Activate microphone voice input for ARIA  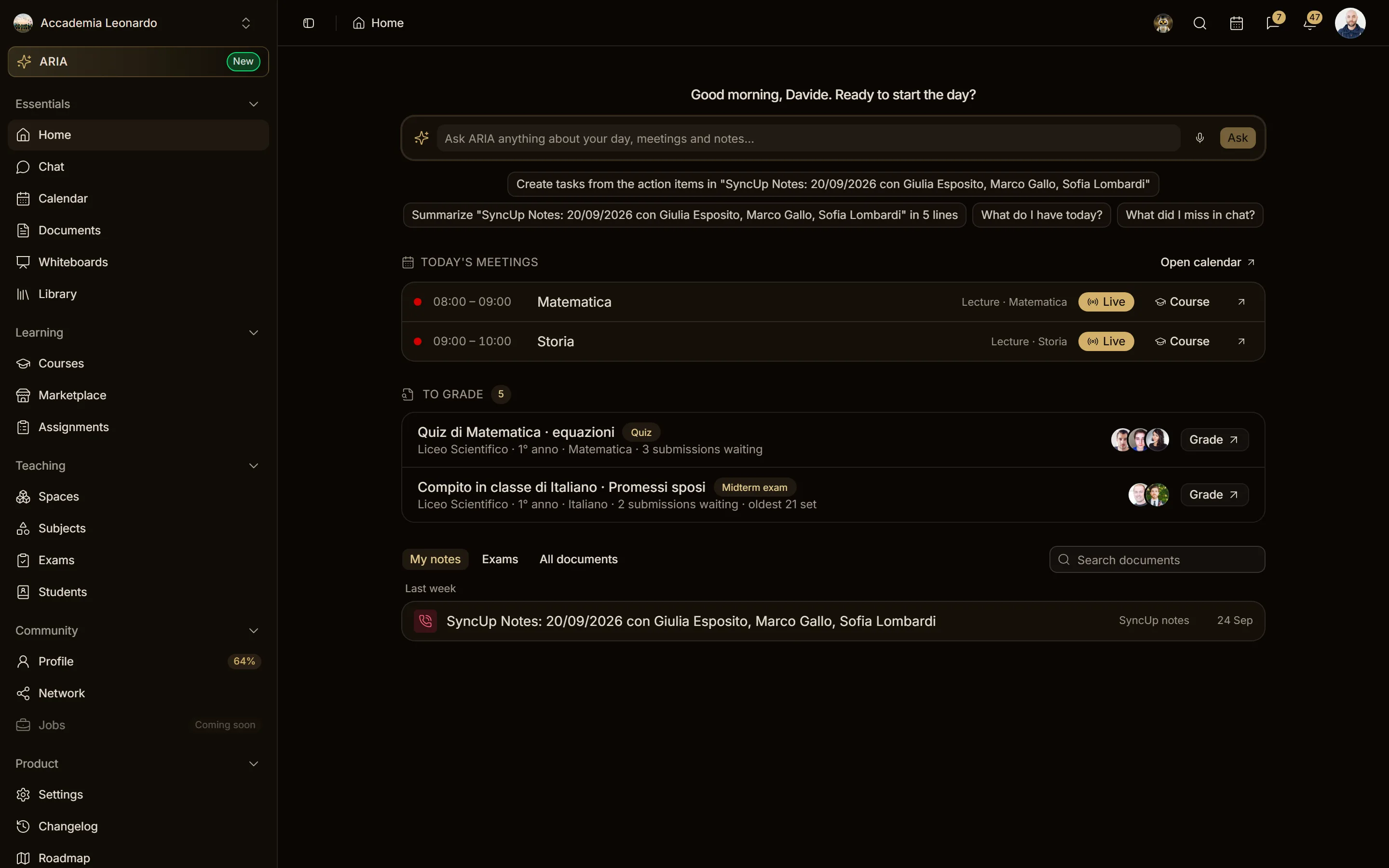click(1199, 138)
